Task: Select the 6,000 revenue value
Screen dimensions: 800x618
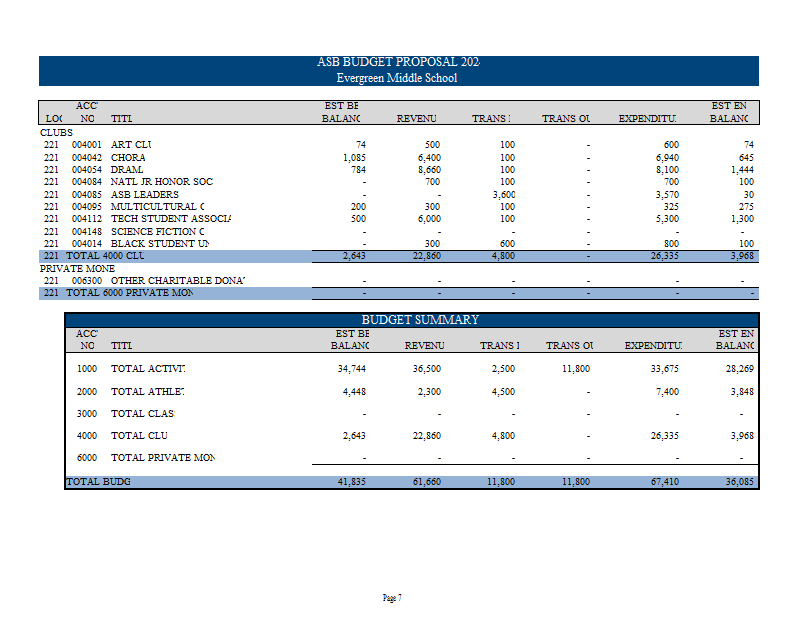Action: [429, 218]
